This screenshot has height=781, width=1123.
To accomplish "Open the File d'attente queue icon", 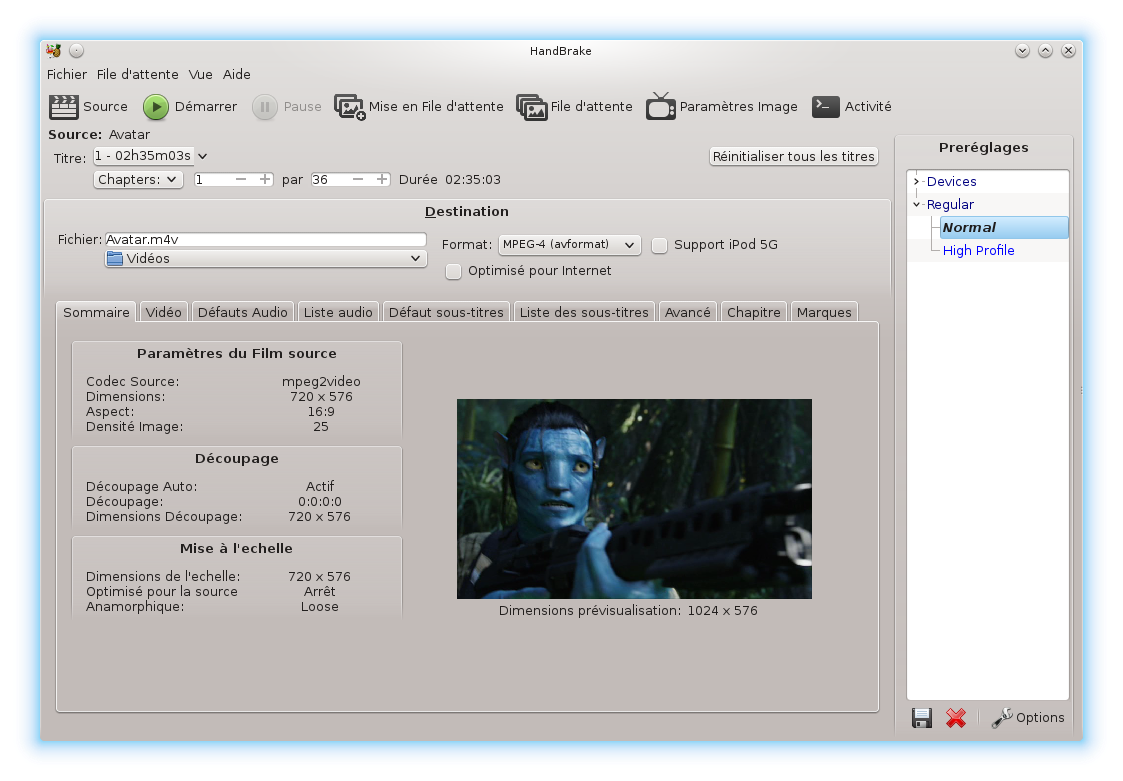I will click(531, 107).
